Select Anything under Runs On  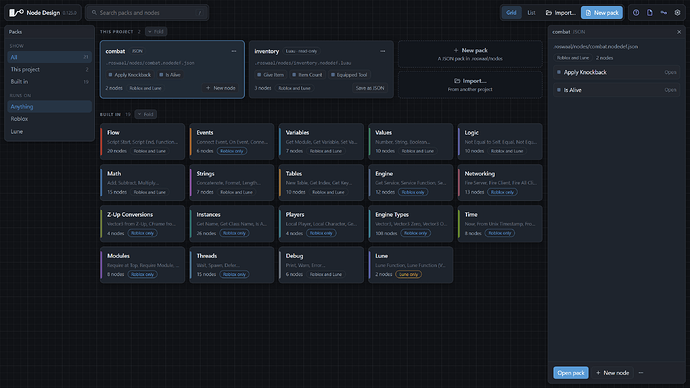pyautogui.click(x=49, y=106)
